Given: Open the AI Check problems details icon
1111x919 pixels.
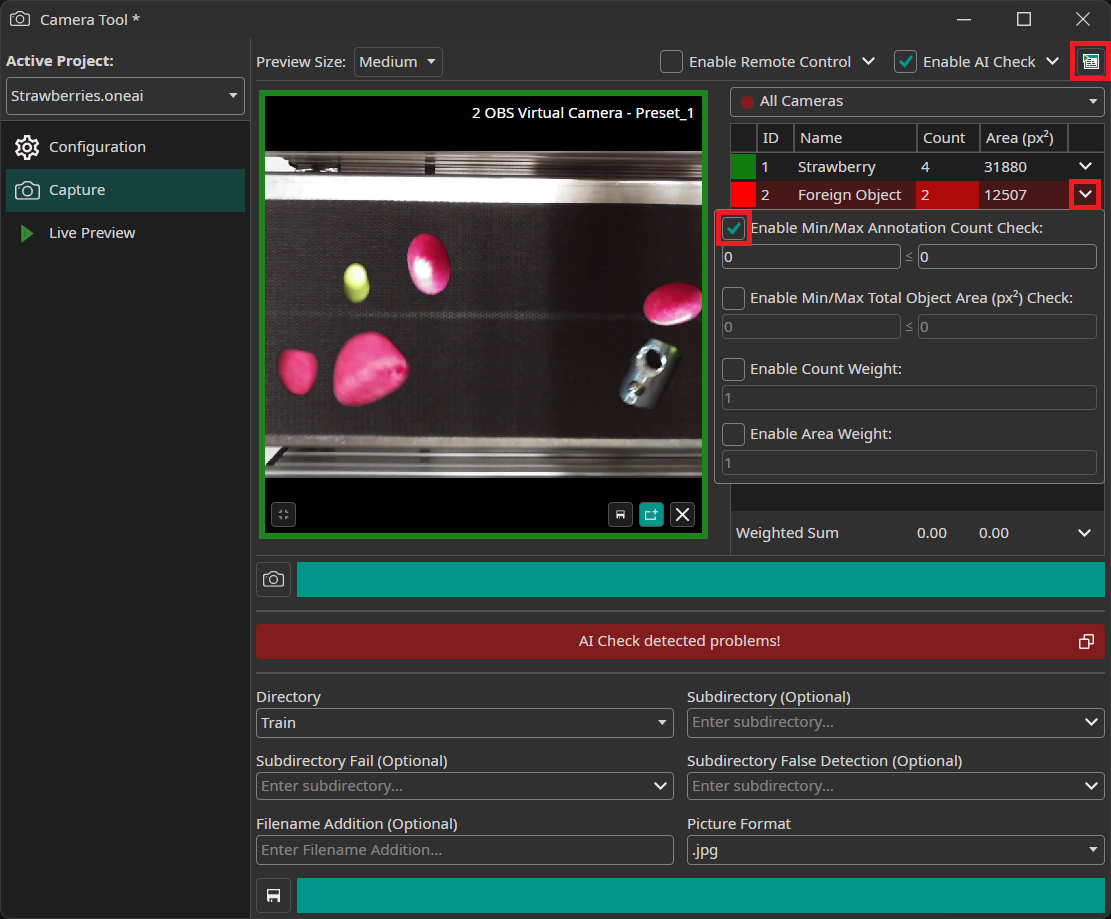Looking at the screenshot, I should tap(1086, 641).
